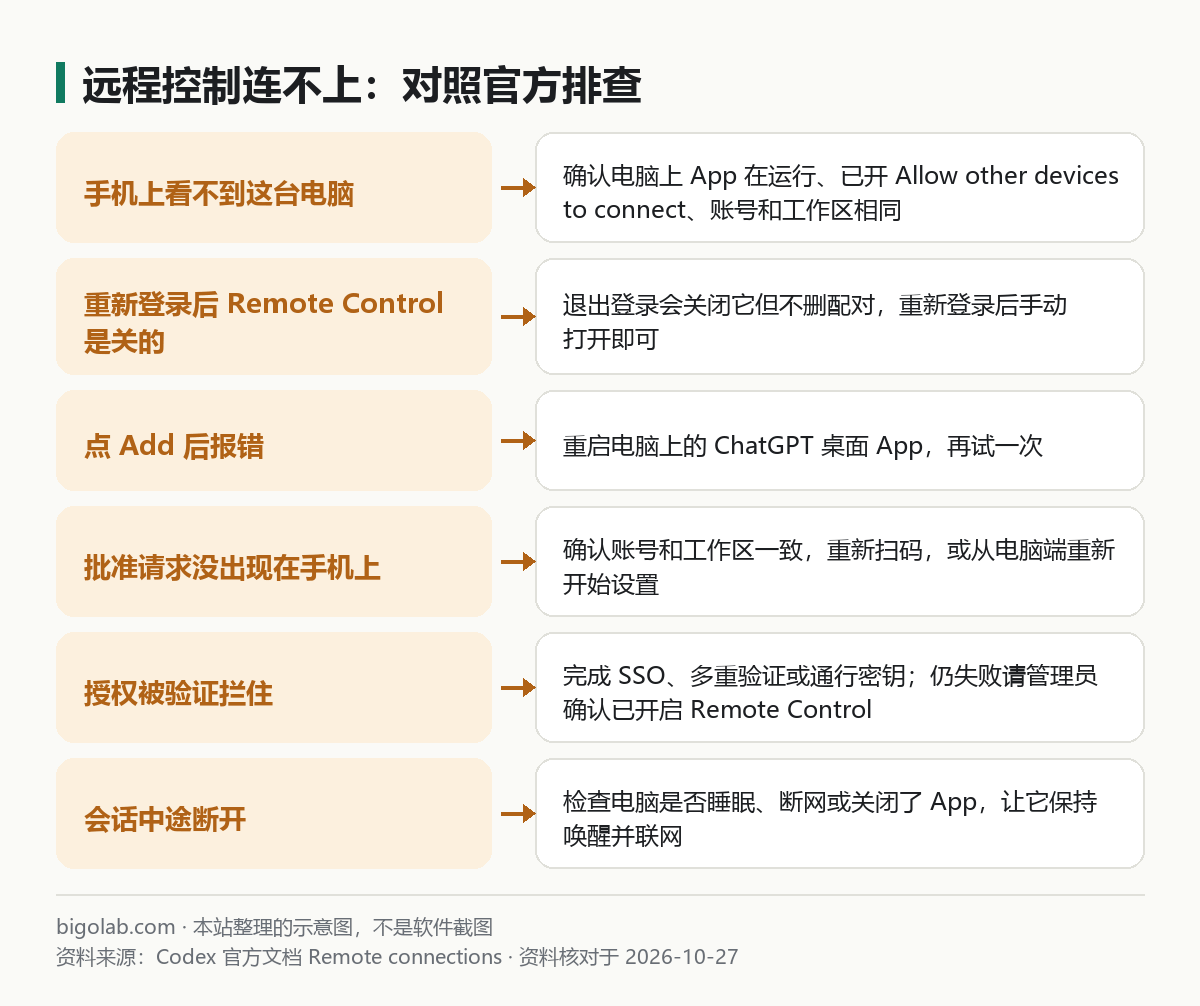Click the source line '资料来源：Codex 官方文档'
Screen dimensions: 1200x1006
click(397, 957)
